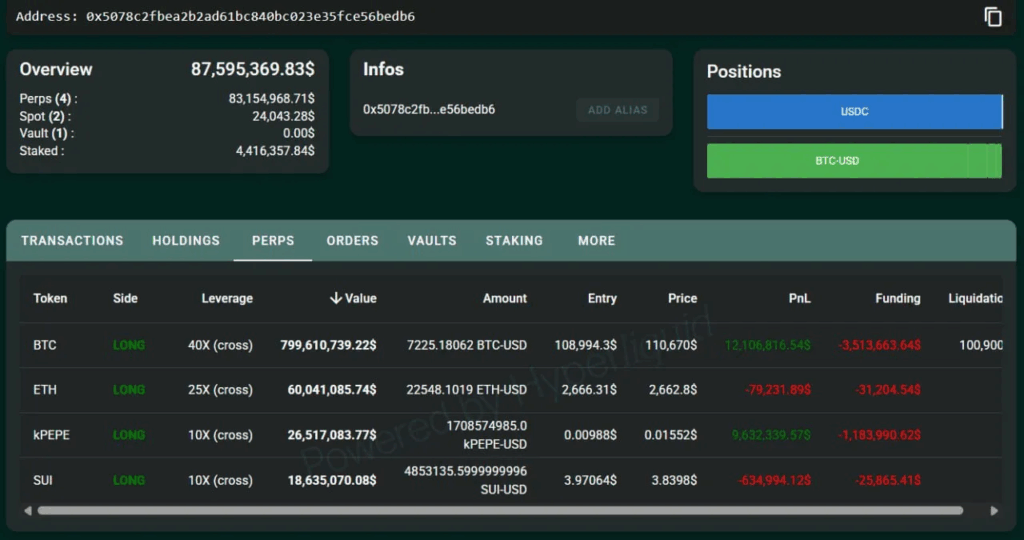Select the blue USDC position bar

854,112
